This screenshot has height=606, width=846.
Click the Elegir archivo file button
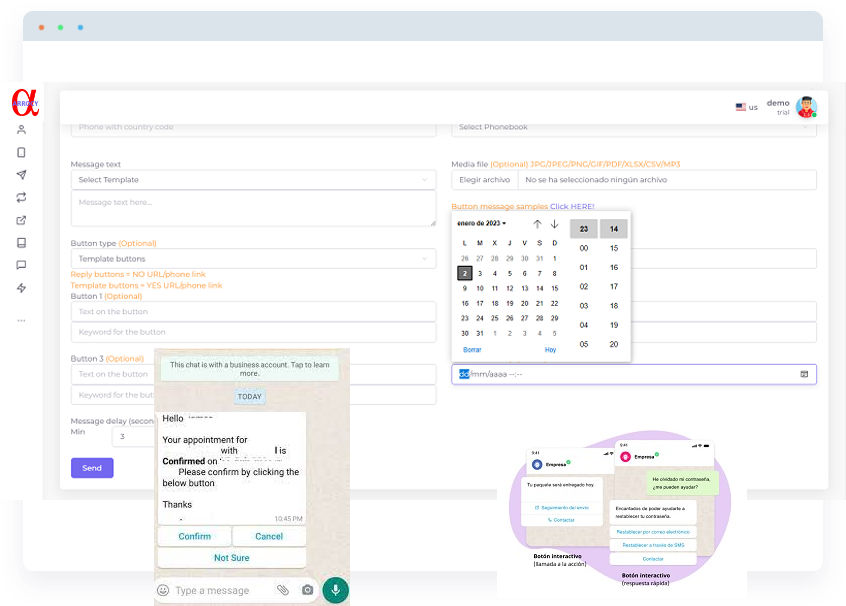point(484,180)
